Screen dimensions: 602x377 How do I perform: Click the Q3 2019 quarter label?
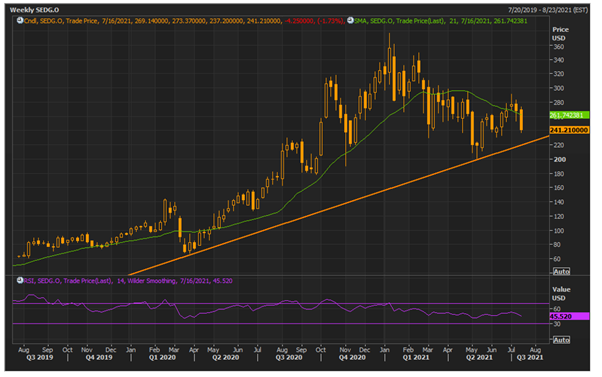click(40, 357)
